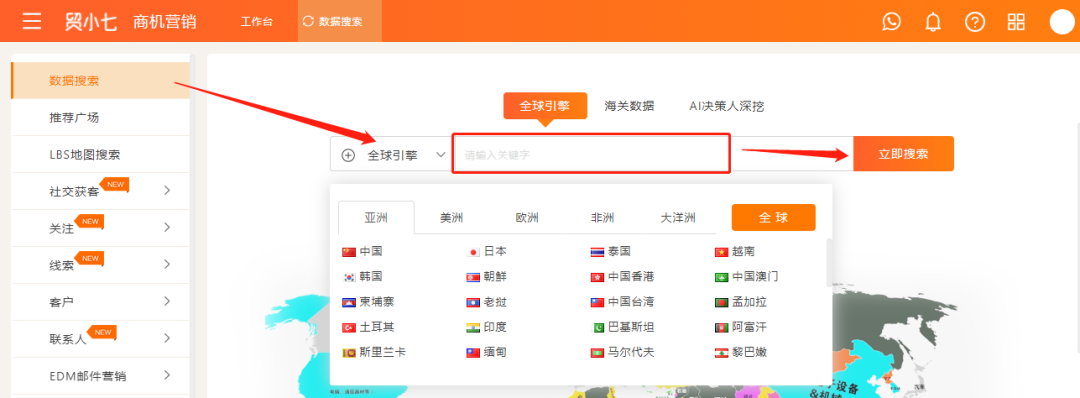This screenshot has width=1080, height=398.
Task: Open the hamburger menu icon
Action: pos(32,21)
